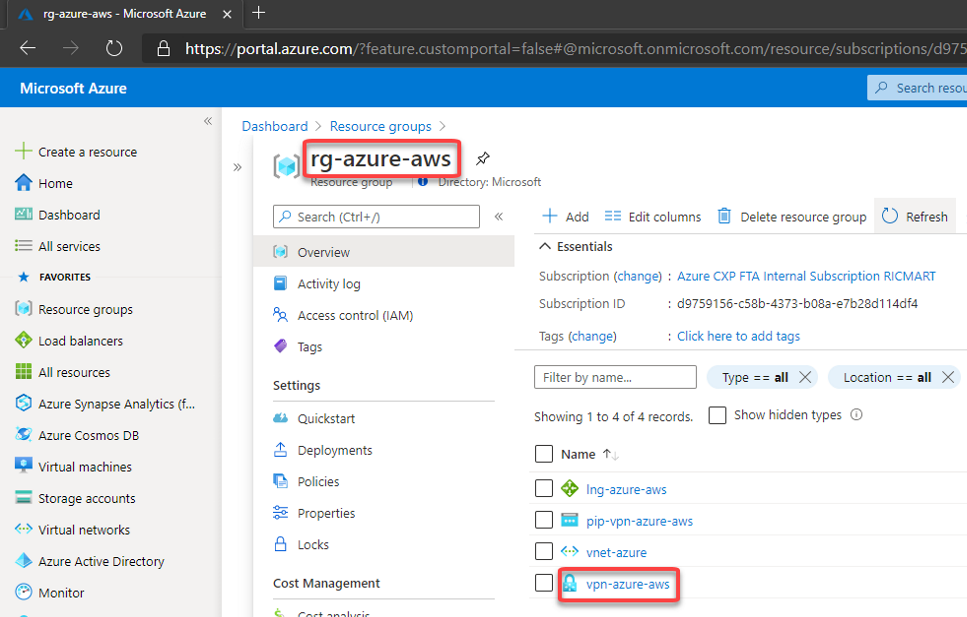Click the Directory info icon

tap(422, 181)
